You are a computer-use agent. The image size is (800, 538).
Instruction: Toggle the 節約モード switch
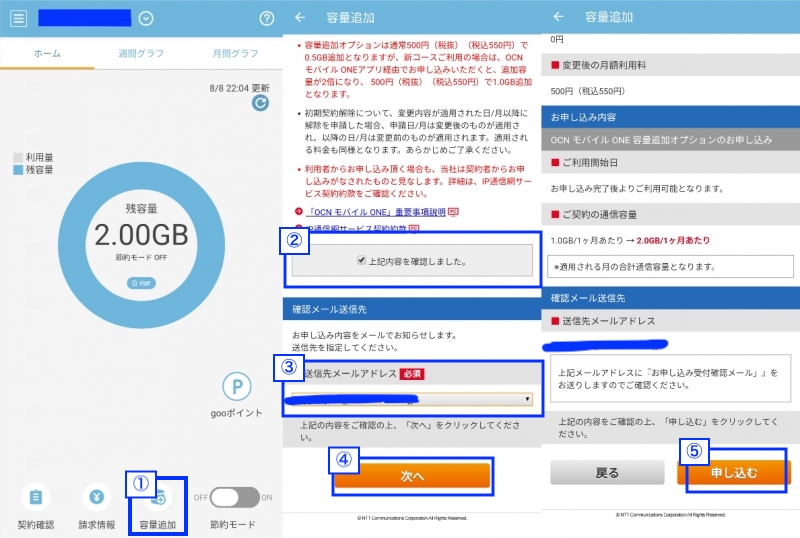[235, 497]
